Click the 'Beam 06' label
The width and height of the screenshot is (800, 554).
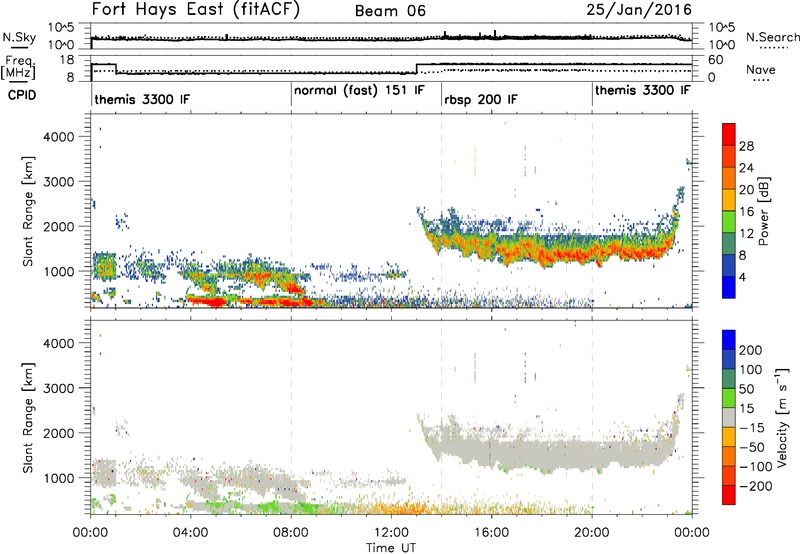[x=390, y=11]
